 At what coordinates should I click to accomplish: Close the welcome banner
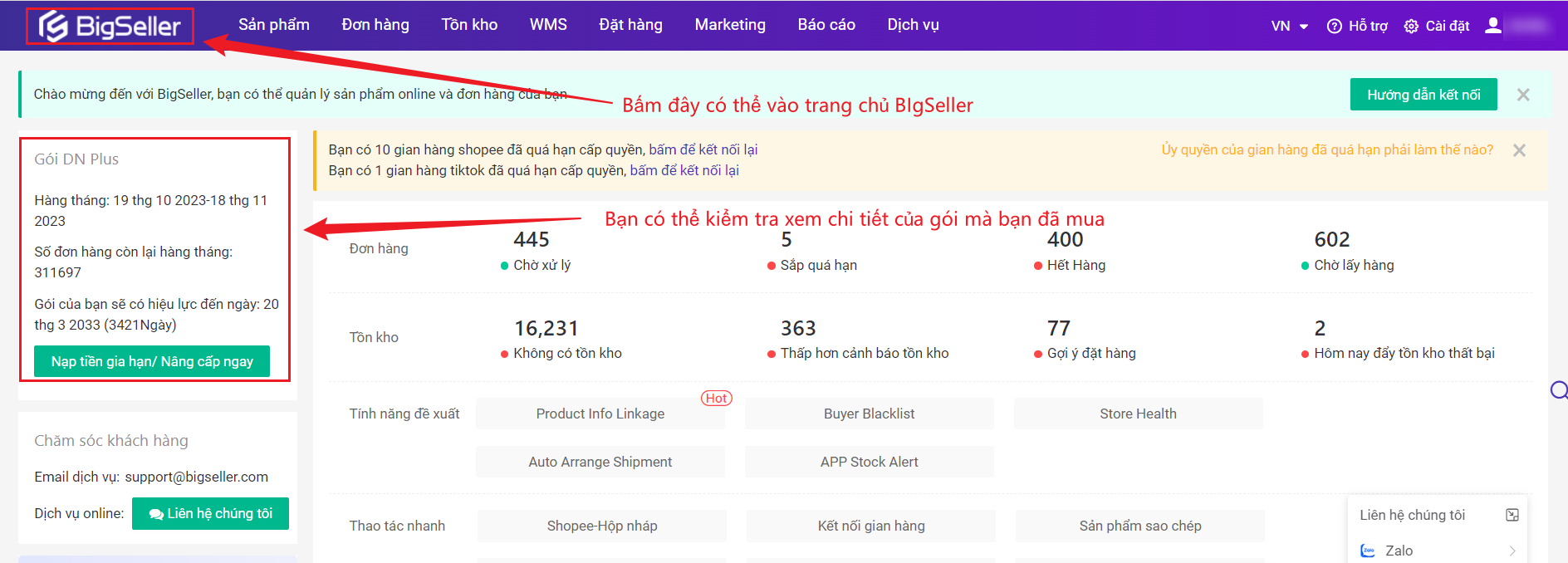(x=1523, y=95)
